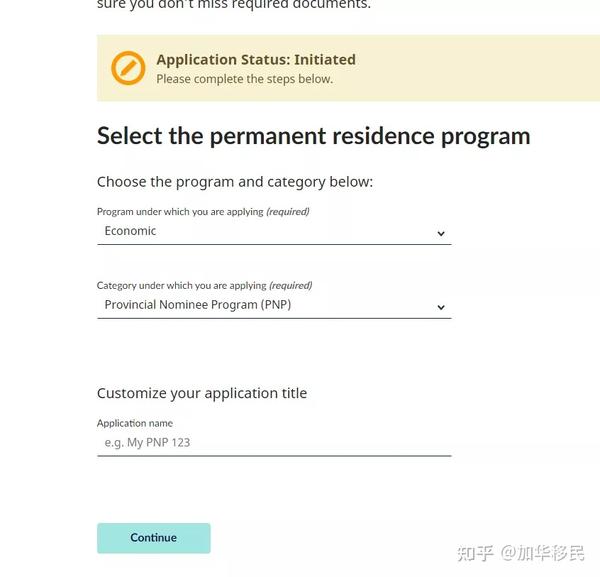Click the orange pencil status icon

[128, 68]
